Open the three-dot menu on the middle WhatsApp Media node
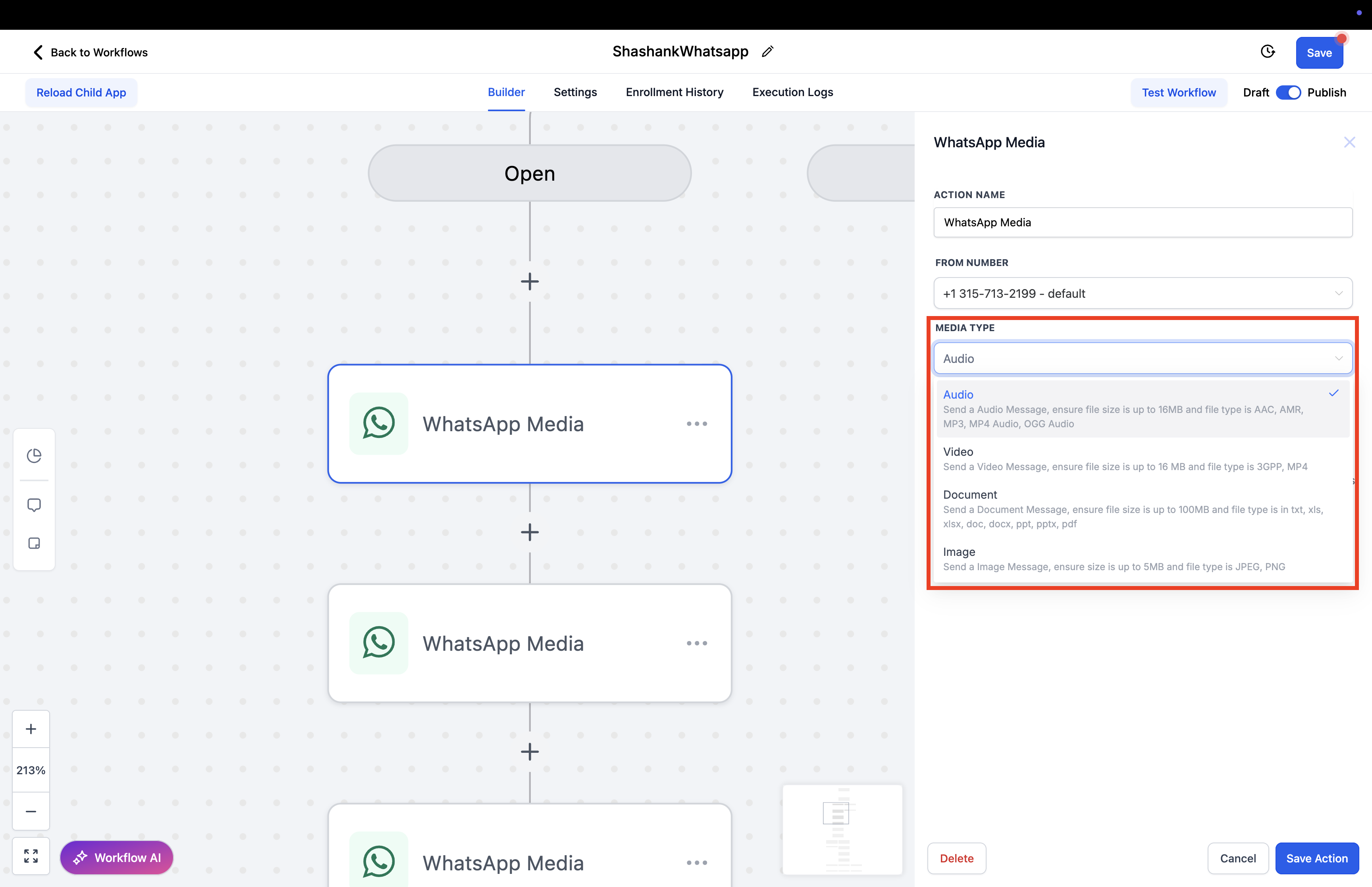Screen dimensions: 1372x887 (697, 643)
